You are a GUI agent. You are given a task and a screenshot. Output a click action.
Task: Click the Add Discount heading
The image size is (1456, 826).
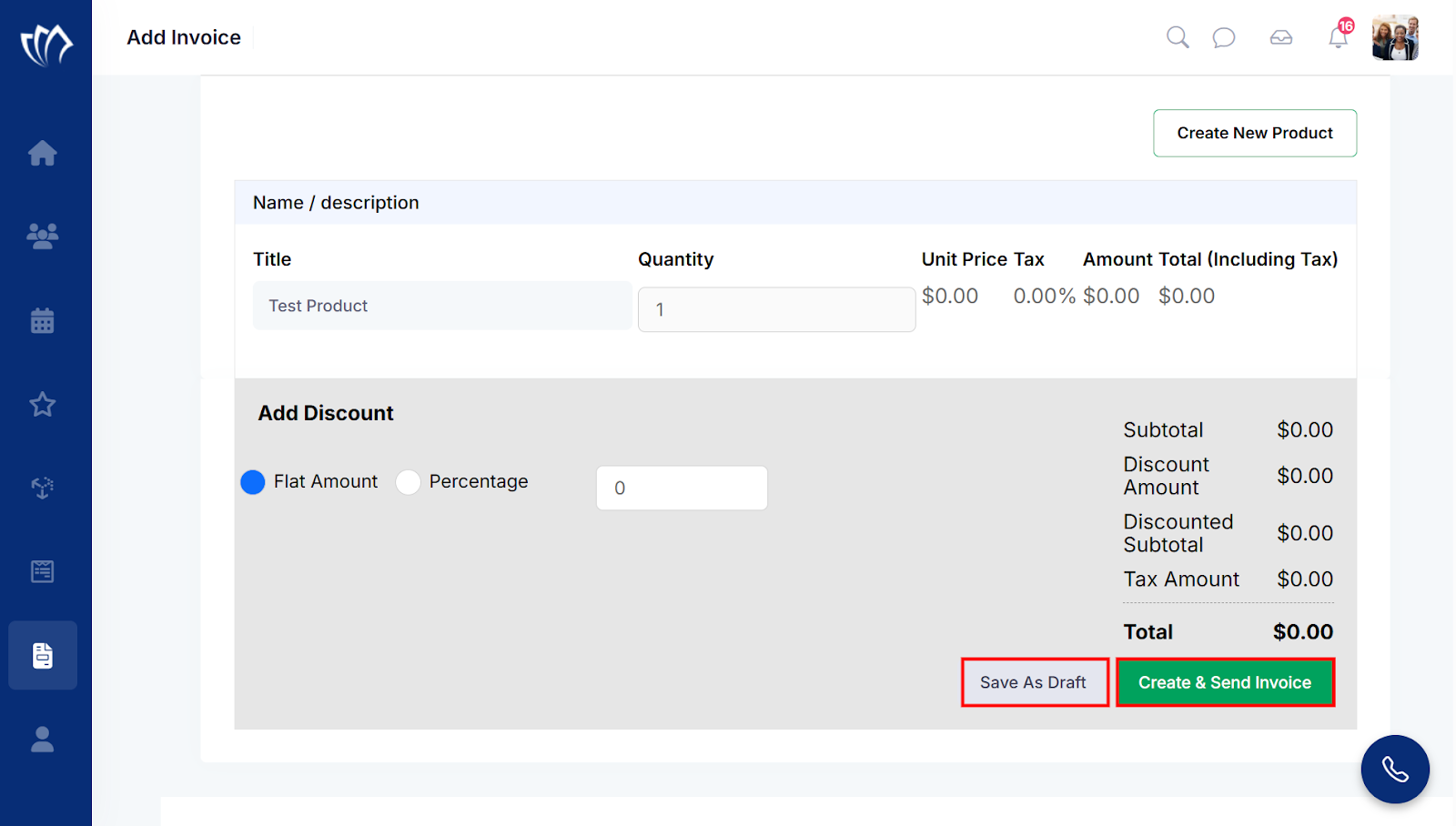tap(326, 413)
